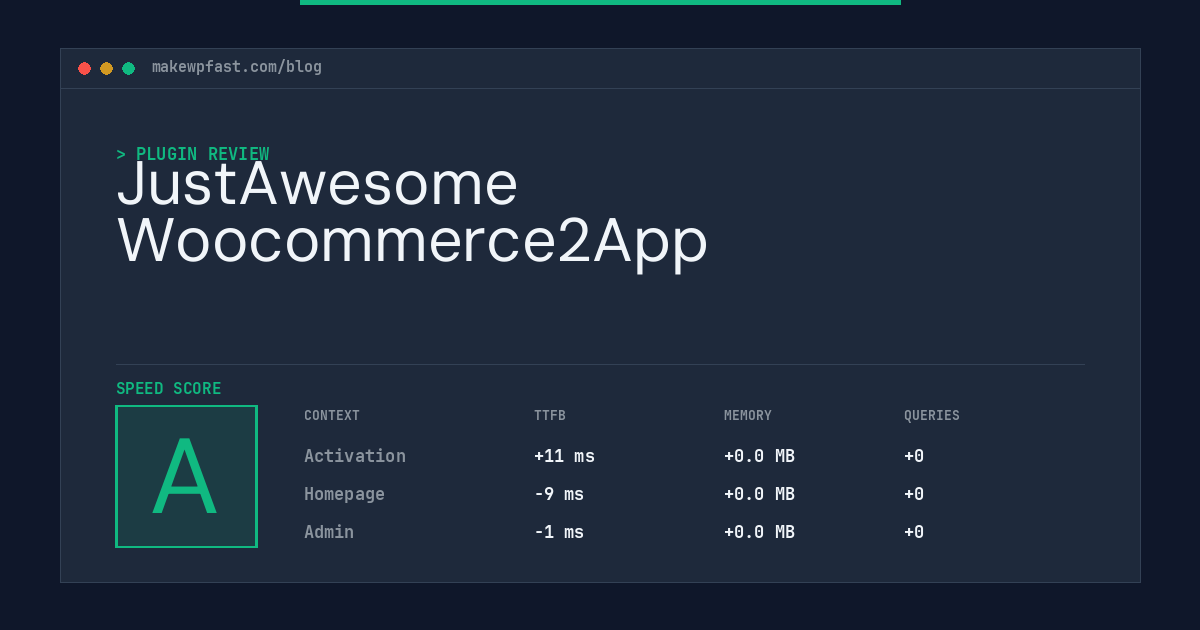Select the Activation row label
Screen dimensions: 1200x630
[355, 456]
